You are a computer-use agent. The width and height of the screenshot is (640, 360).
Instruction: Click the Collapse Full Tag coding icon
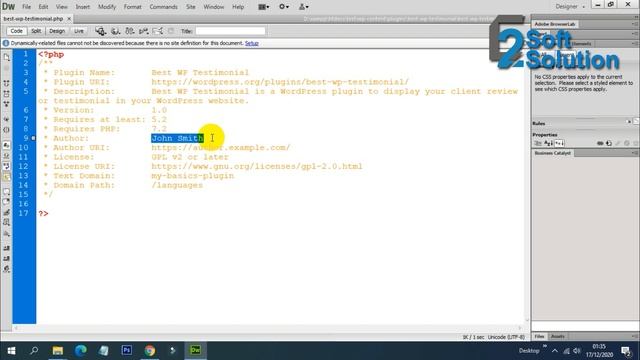click(x=7, y=83)
